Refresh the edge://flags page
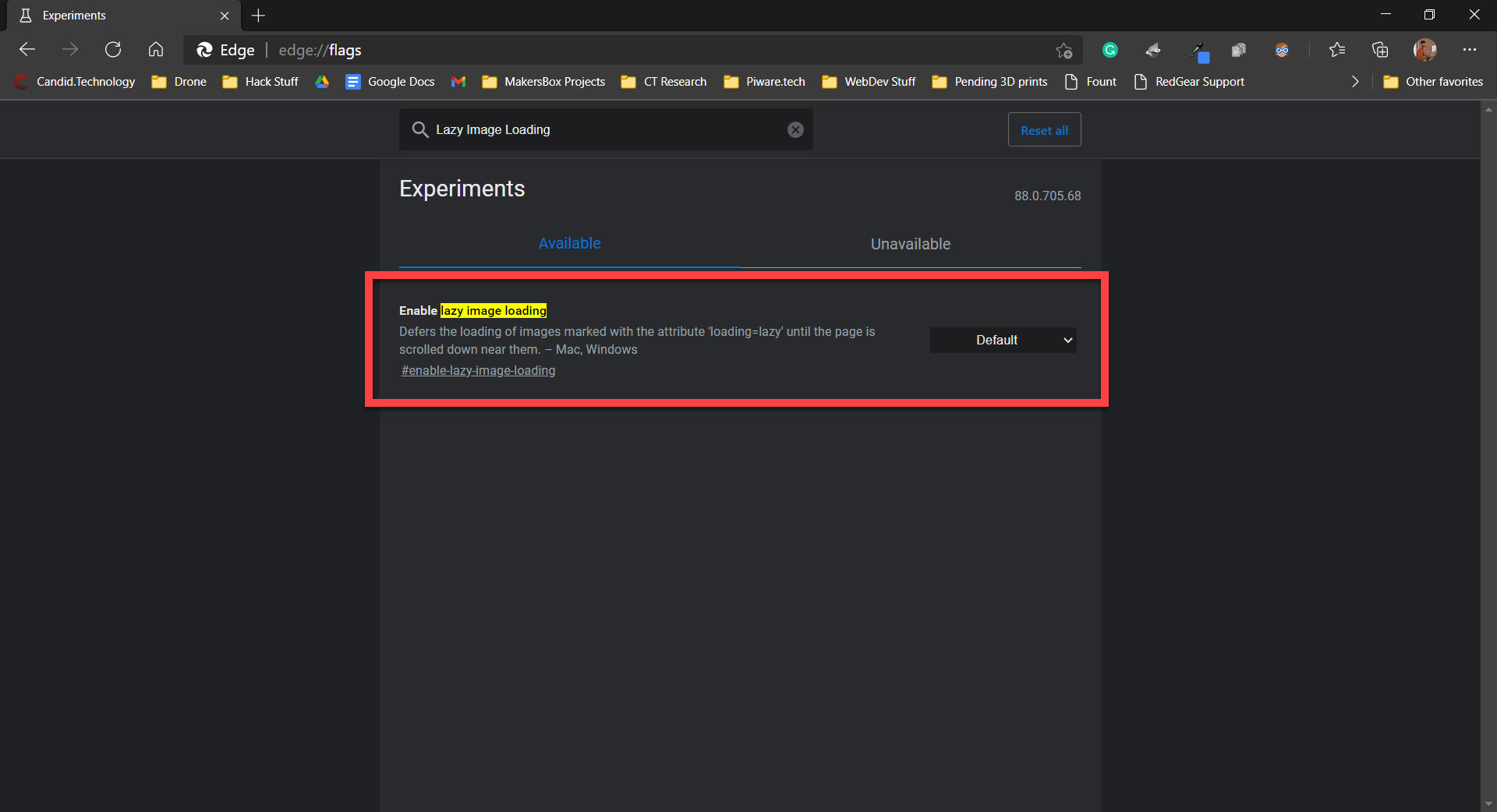Image resolution: width=1497 pixels, height=812 pixels. pyautogui.click(x=113, y=50)
